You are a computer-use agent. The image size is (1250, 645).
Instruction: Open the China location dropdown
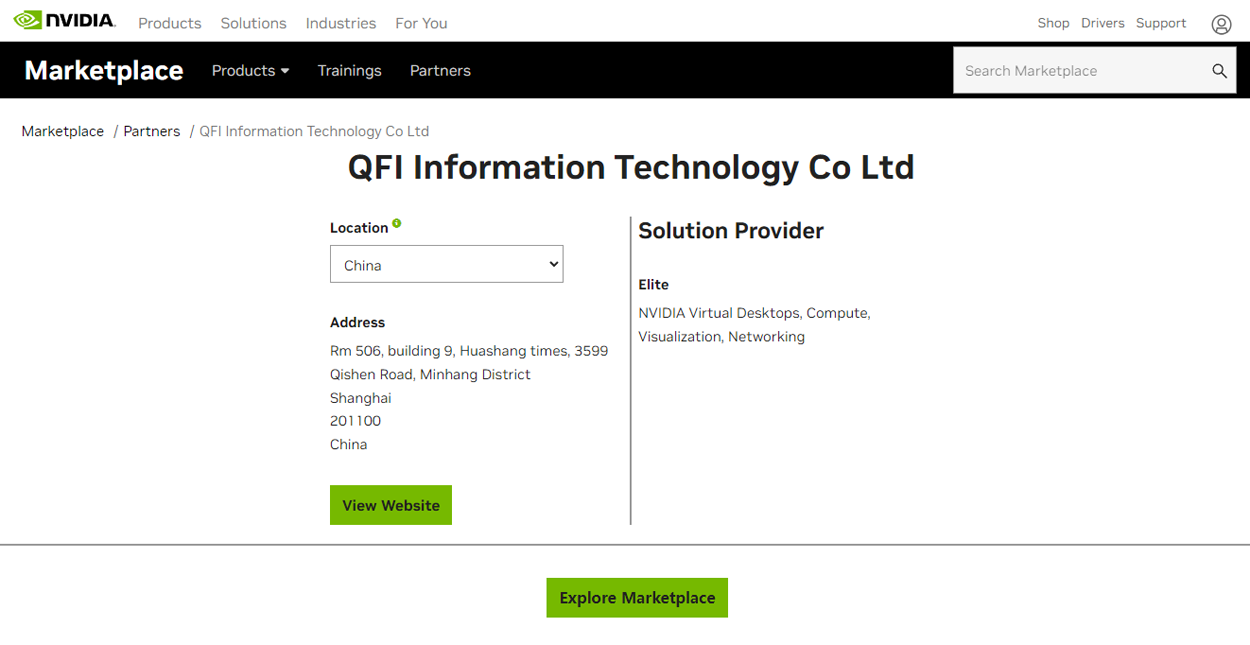(446, 265)
